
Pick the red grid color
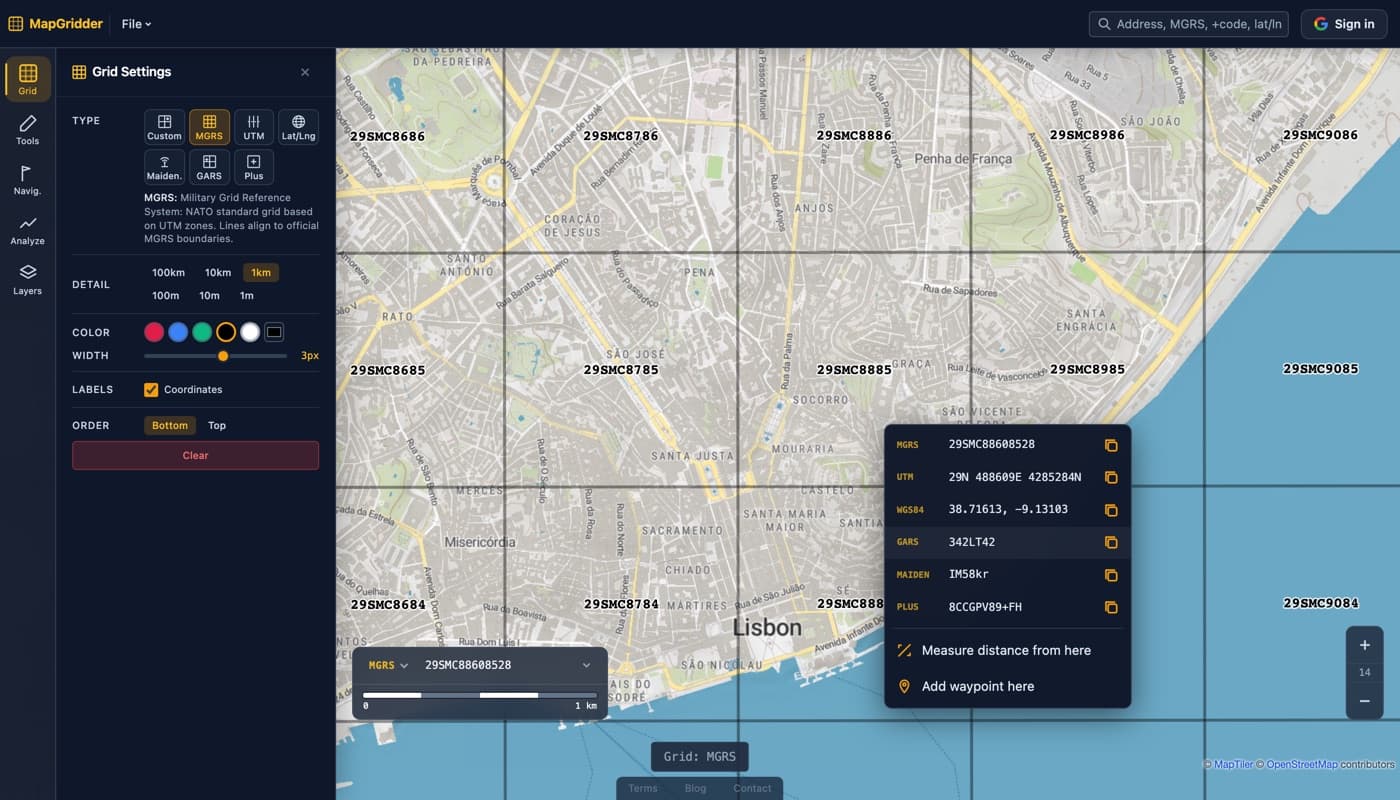[x=154, y=332]
